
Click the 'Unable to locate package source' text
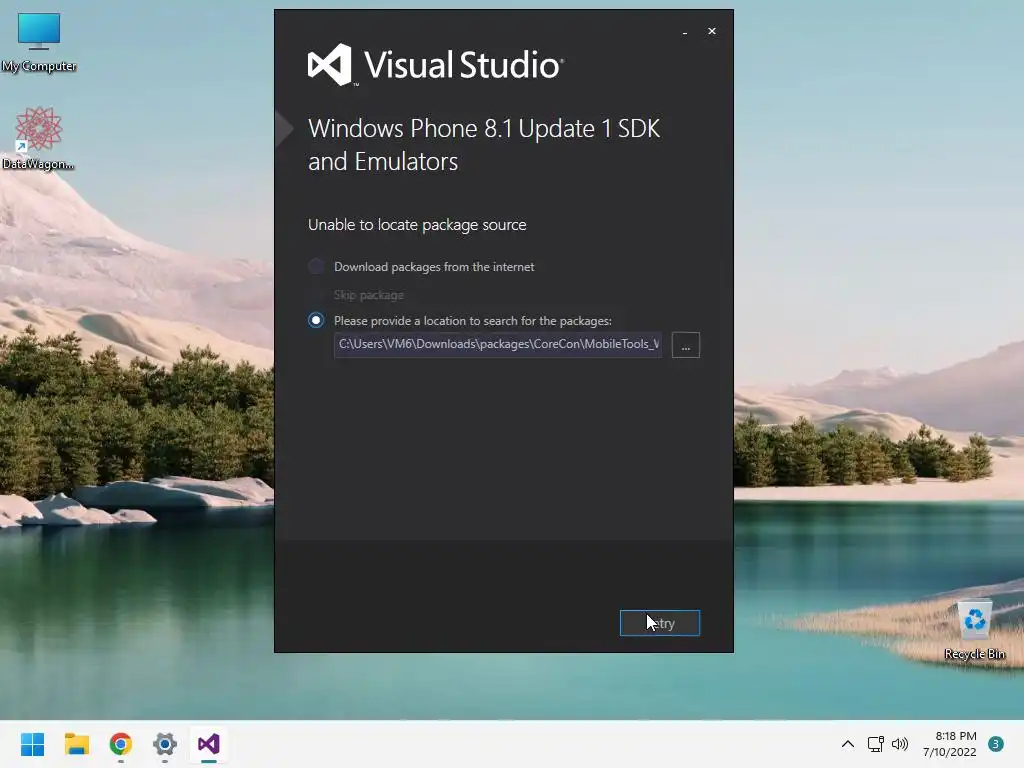click(417, 225)
